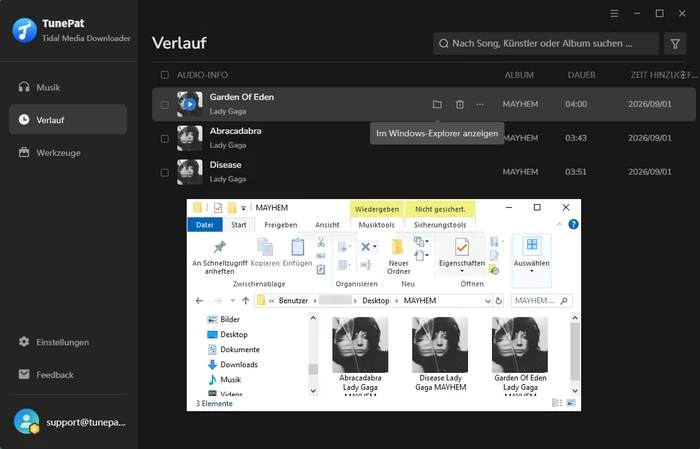Check the Garden Of Eden row checkbox
The height and width of the screenshot is (449, 700).
[165, 104]
